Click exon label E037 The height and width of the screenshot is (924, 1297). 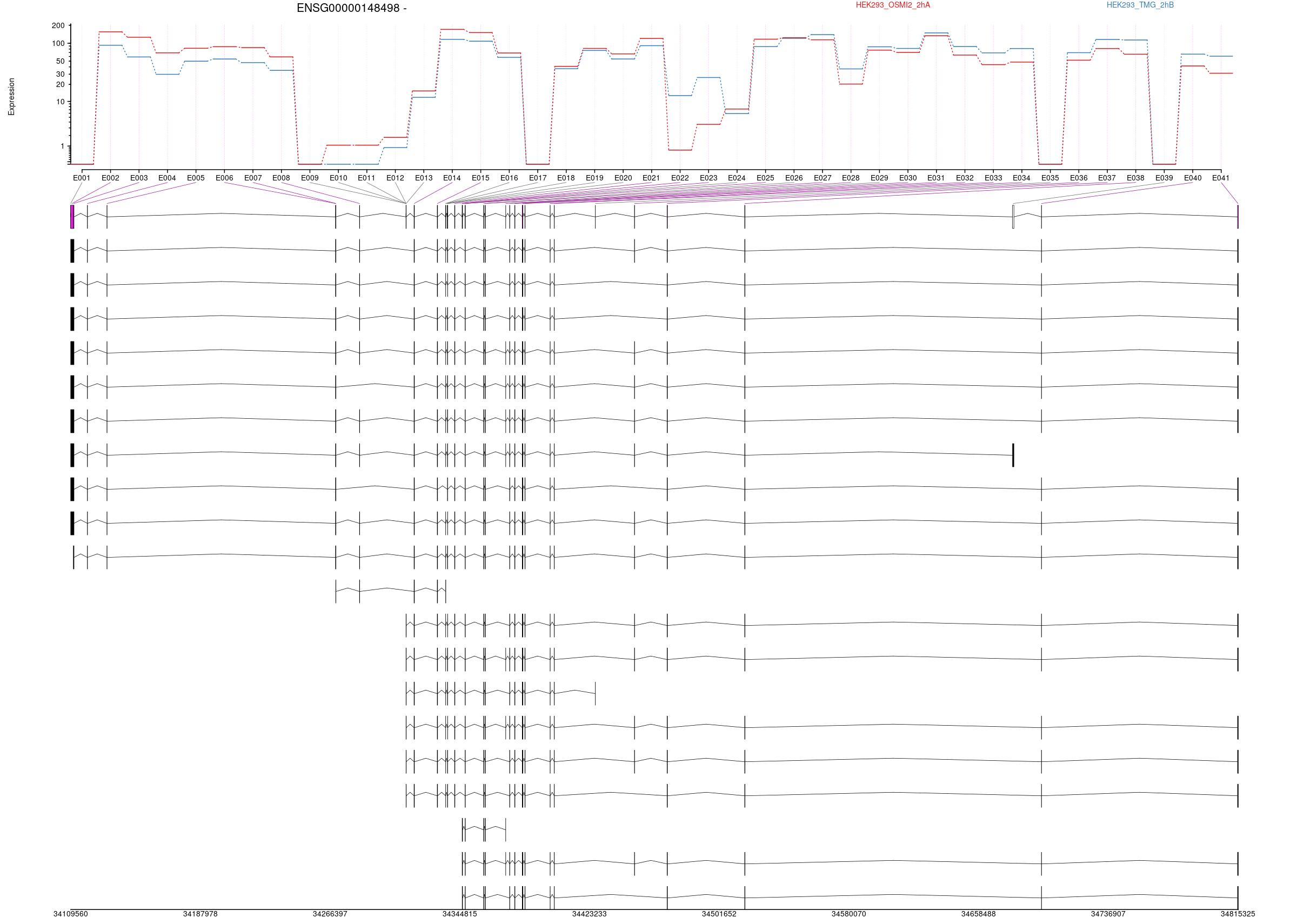tap(1107, 178)
